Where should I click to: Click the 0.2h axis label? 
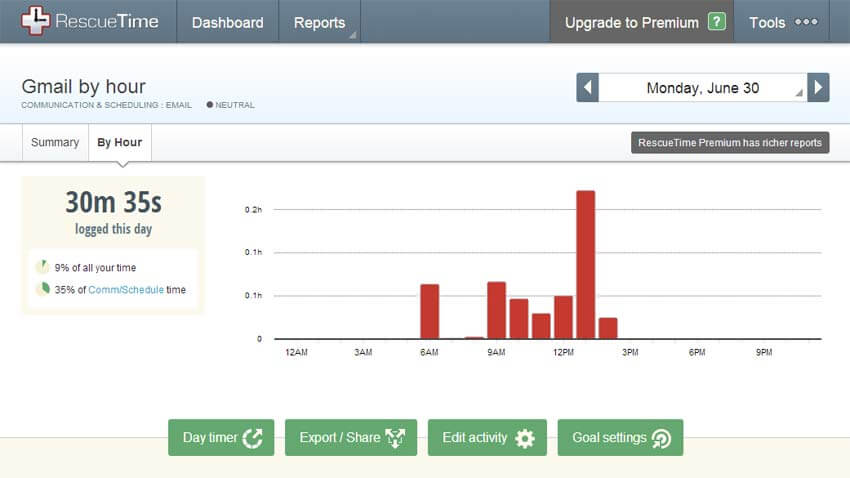click(253, 210)
